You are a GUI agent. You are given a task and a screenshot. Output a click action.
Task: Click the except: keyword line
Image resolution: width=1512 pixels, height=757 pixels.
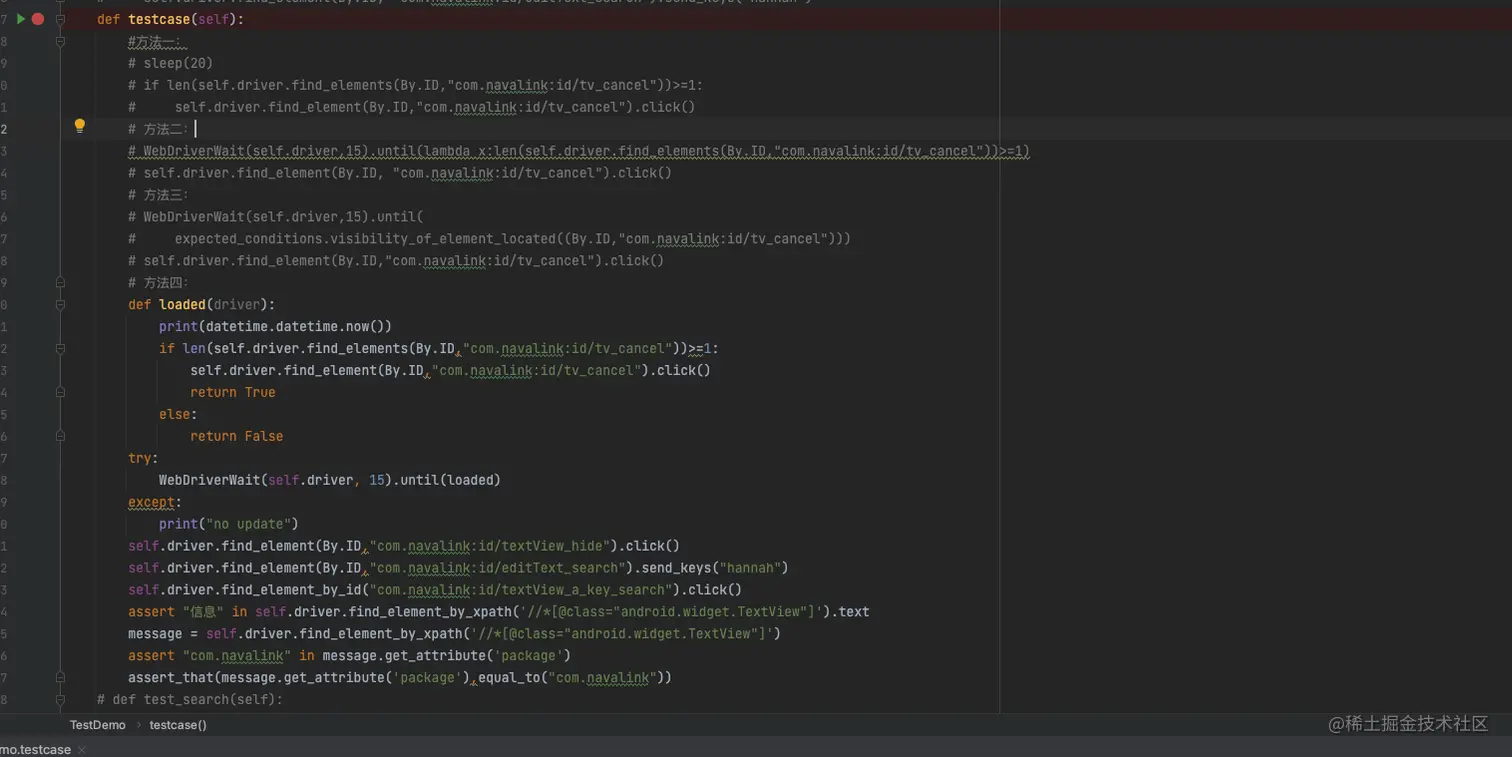click(x=155, y=502)
